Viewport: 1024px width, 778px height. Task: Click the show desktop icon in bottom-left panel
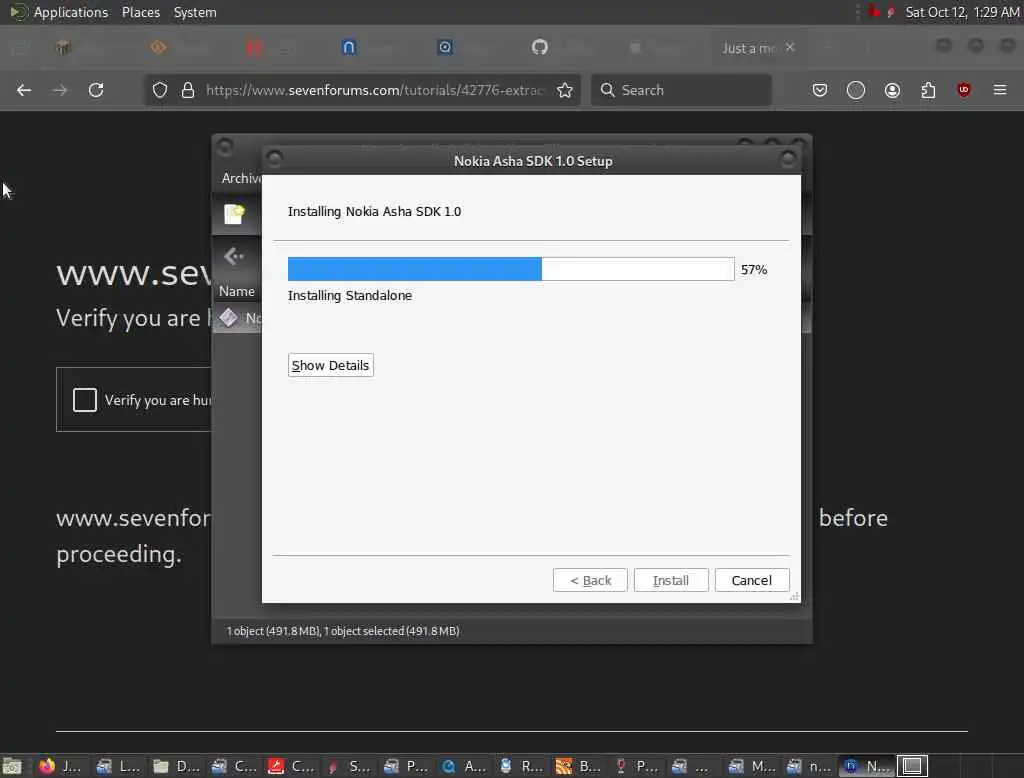click(x=12, y=766)
